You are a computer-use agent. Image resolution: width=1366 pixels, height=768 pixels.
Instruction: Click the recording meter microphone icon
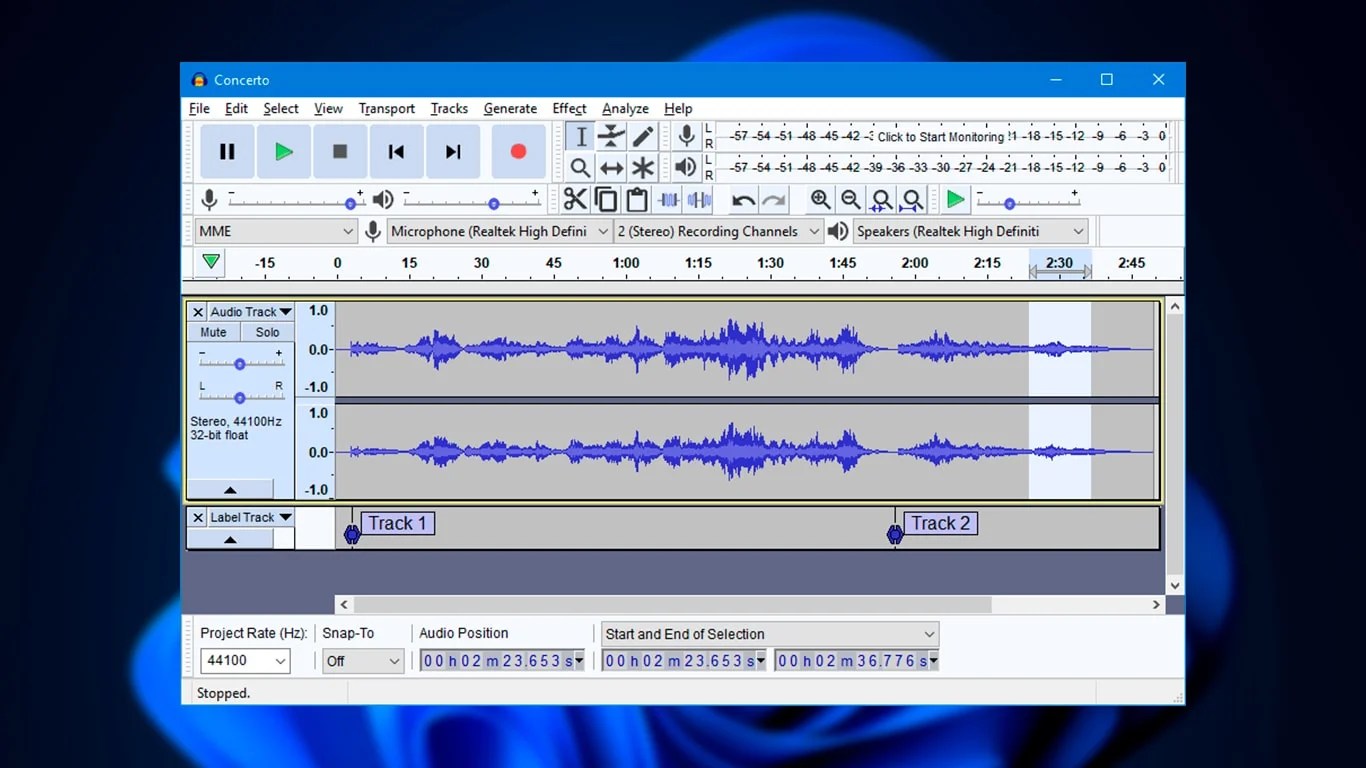point(686,136)
